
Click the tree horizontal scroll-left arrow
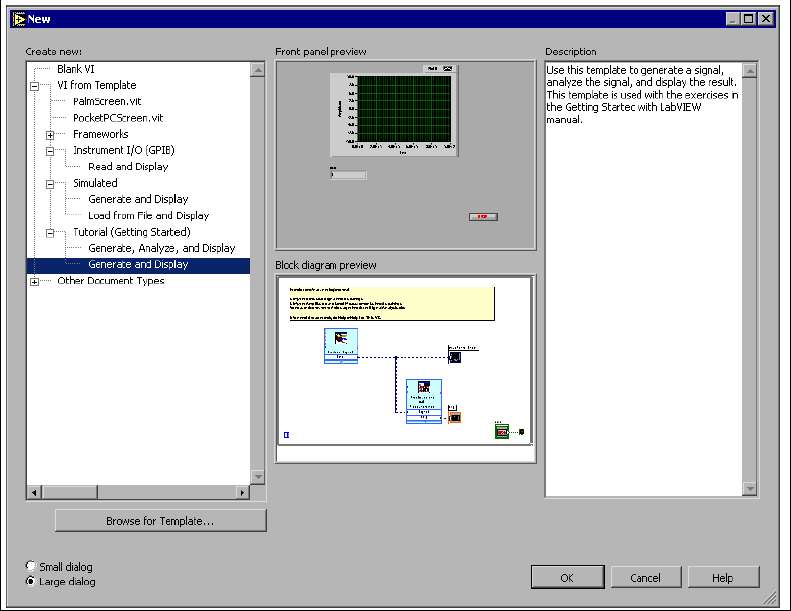tap(34, 492)
